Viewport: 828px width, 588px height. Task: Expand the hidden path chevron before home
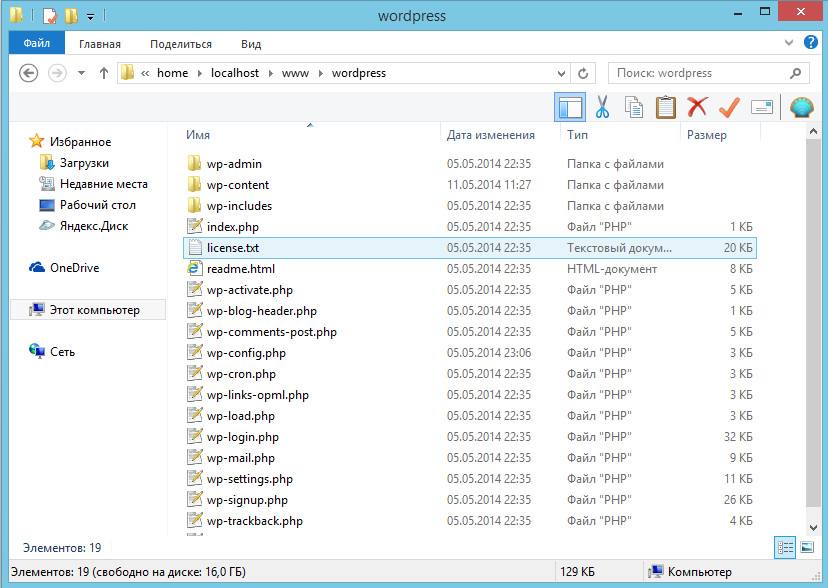pos(145,73)
